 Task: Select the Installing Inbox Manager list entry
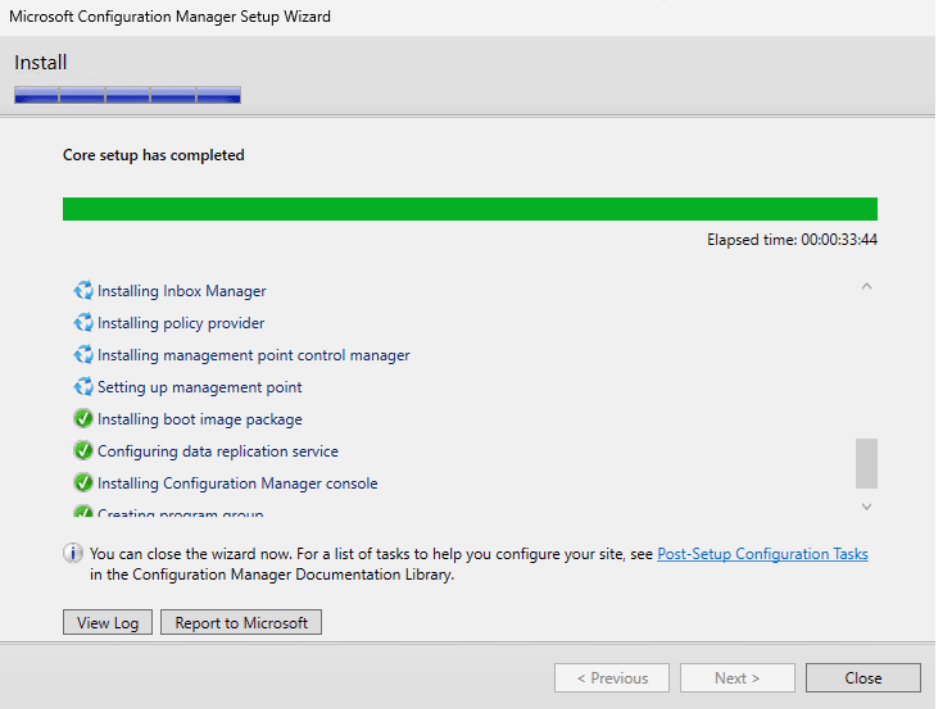[x=180, y=290]
